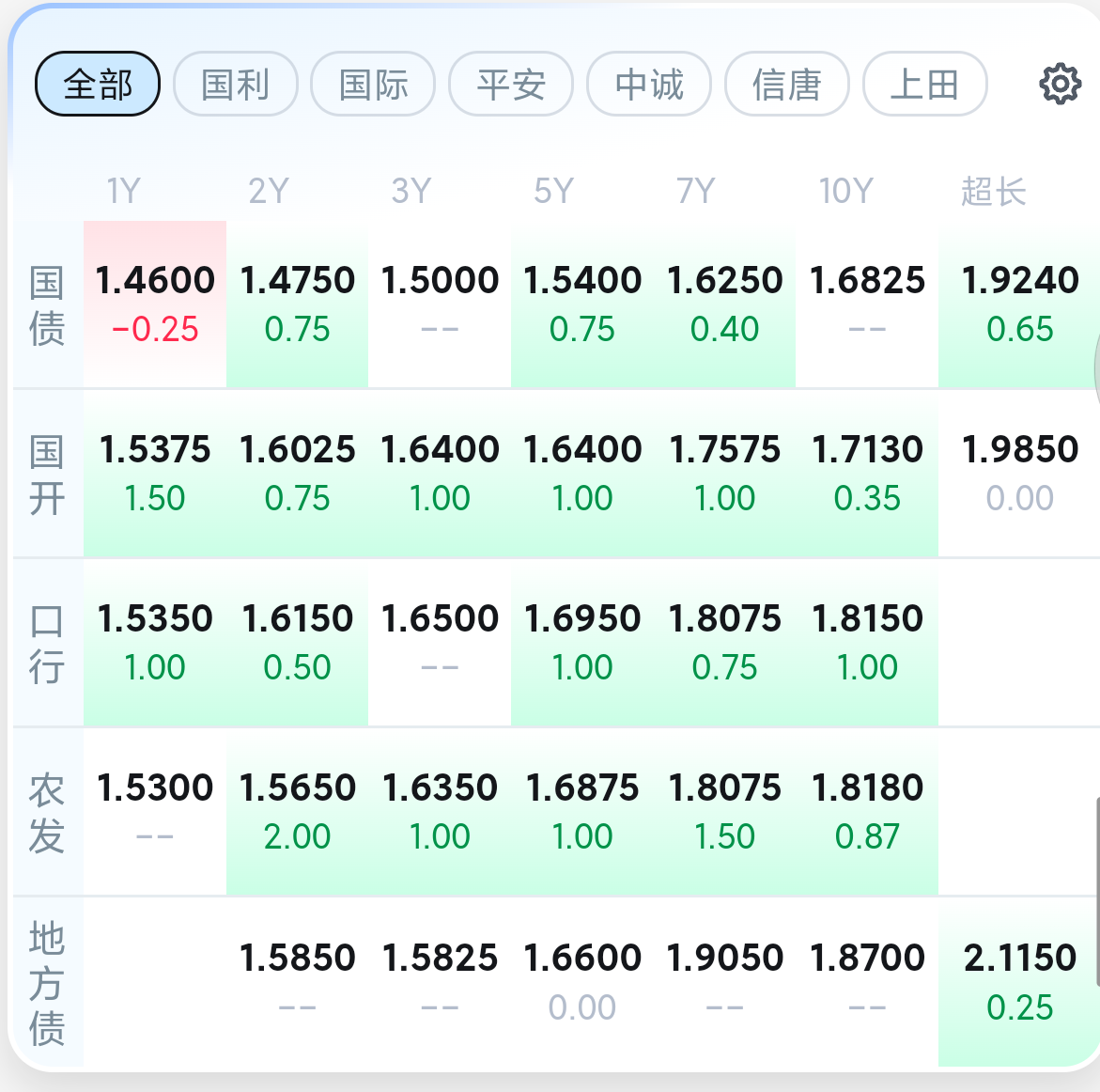
Task: Click 口行 5Y yield 1.6950
Action: (582, 643)
